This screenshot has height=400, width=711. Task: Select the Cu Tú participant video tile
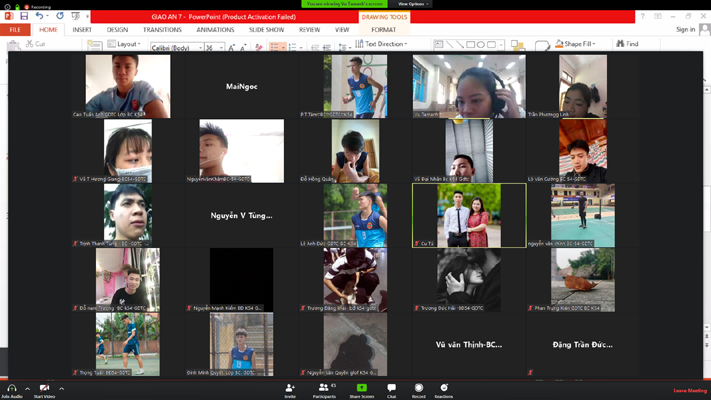pyautogui.click(x=469, y=215)
